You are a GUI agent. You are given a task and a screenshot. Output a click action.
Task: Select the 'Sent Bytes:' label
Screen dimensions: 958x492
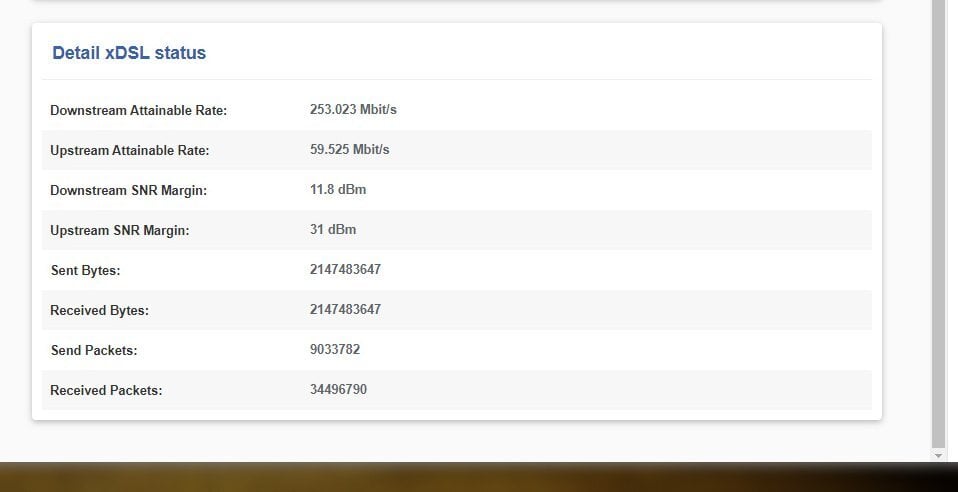tap(86, 270)
